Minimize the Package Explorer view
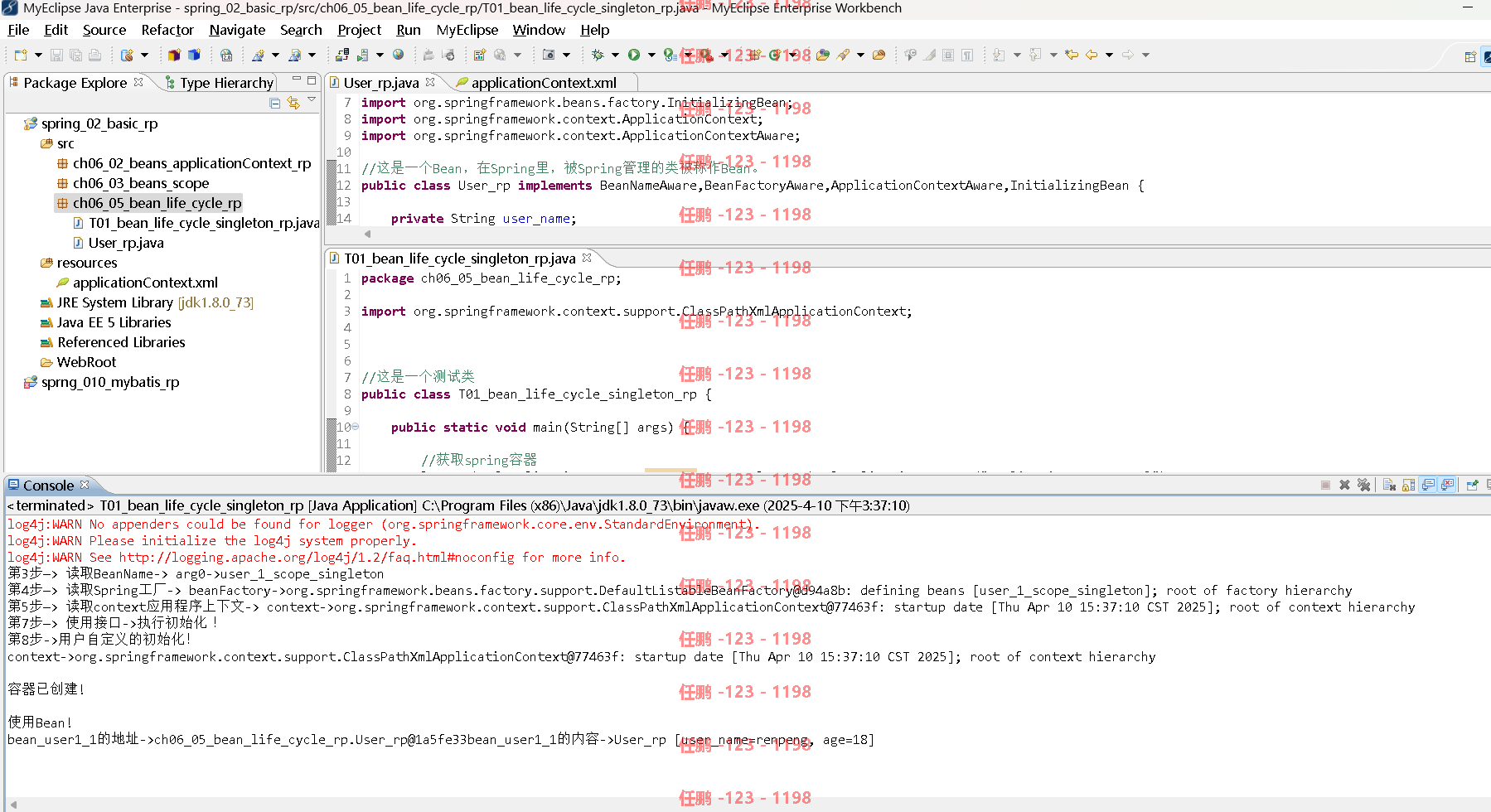1491x812 pixels. 296,80
